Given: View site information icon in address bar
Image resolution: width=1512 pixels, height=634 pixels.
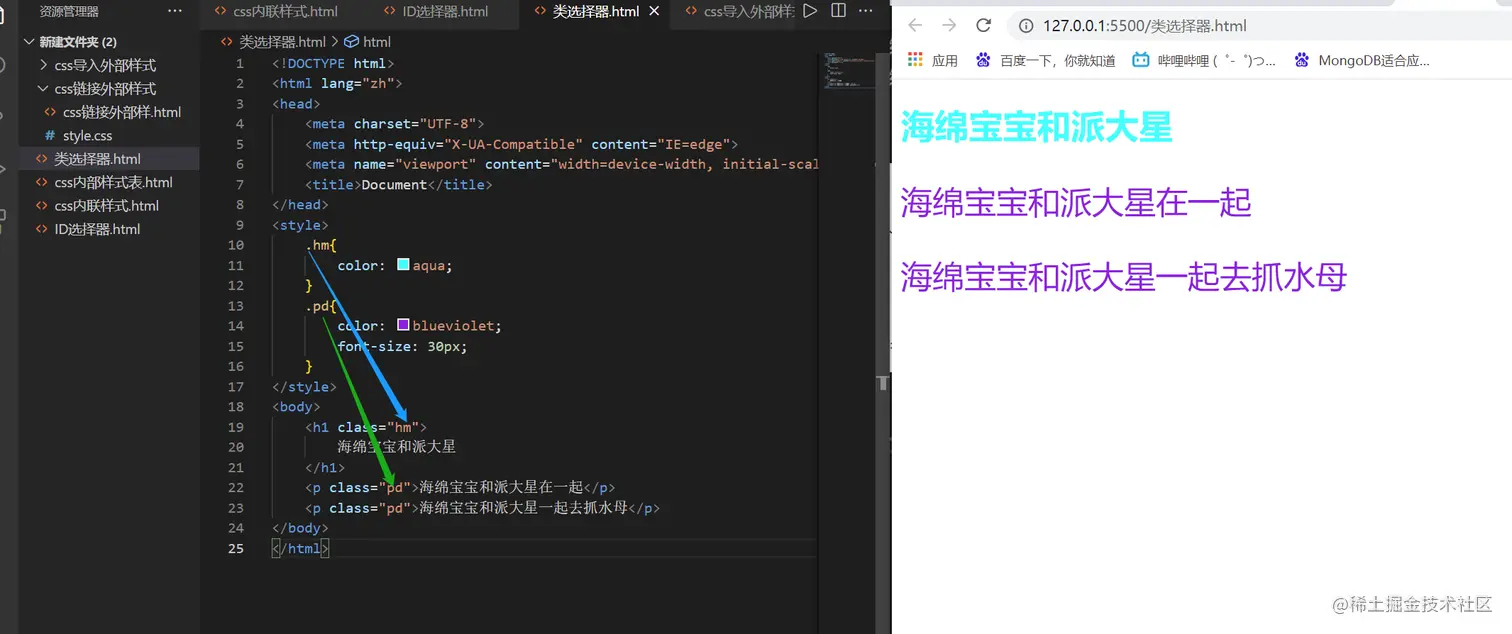Looking at the screenshot, I should coord(1024,26).
